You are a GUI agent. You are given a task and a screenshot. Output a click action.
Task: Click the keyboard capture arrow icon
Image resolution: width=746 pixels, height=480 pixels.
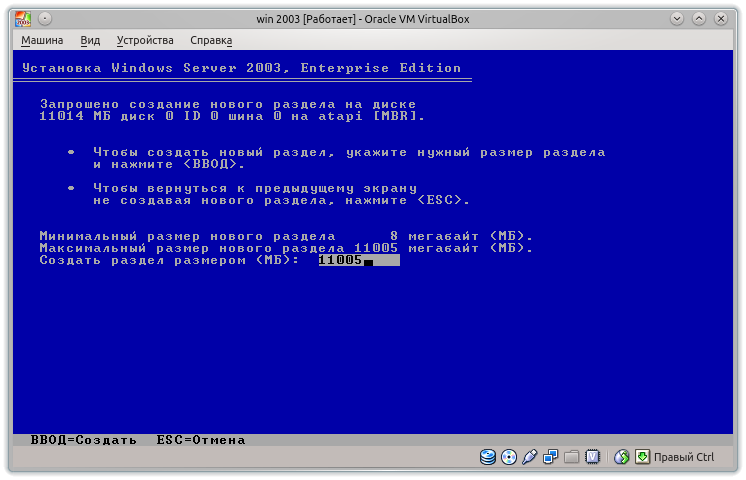(x=642, y=457)
